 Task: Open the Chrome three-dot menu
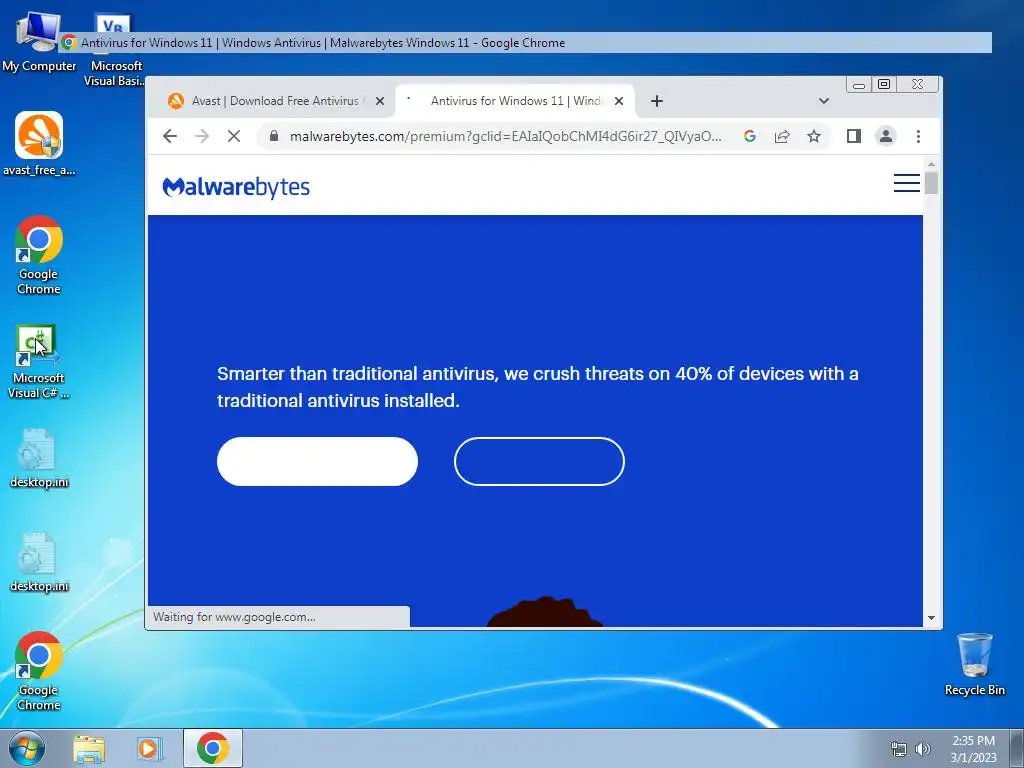pyautogui.click(x=918, y=136)
